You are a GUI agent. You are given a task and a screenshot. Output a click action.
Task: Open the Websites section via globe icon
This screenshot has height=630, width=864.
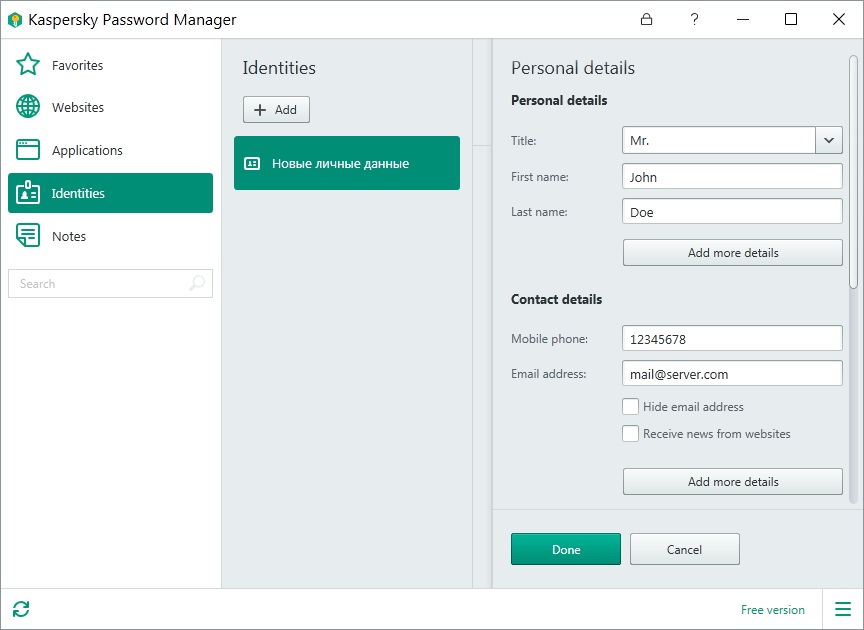[x=27, y=107]
